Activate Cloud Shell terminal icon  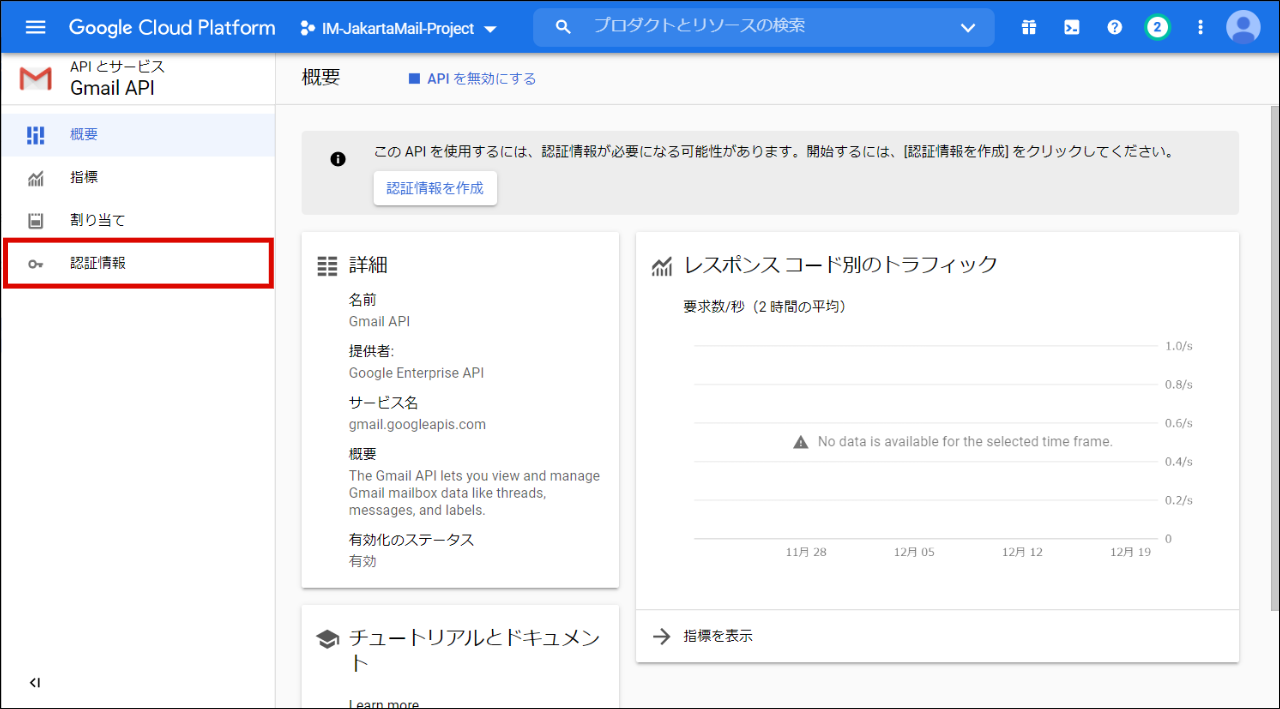click(1071, 27)
